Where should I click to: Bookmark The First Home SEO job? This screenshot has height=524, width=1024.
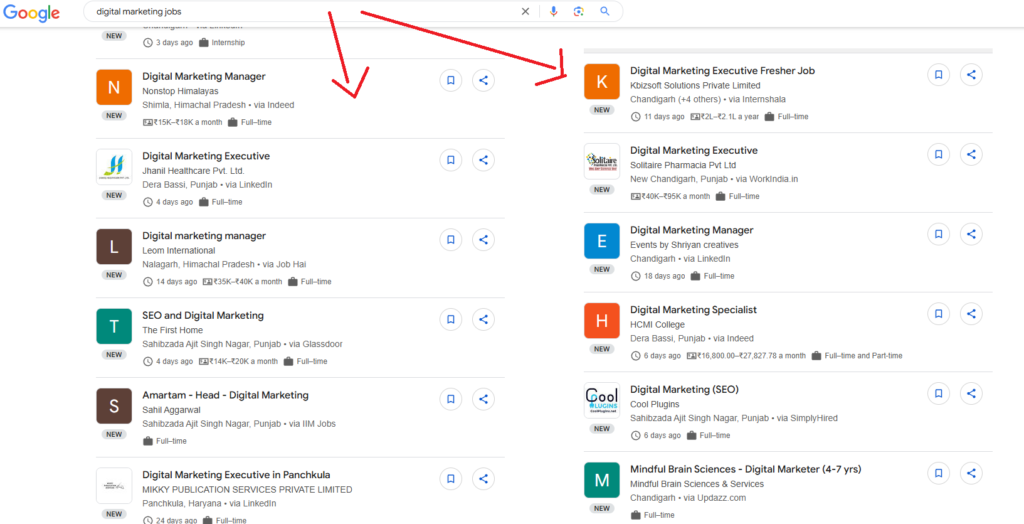coord(451,319)
